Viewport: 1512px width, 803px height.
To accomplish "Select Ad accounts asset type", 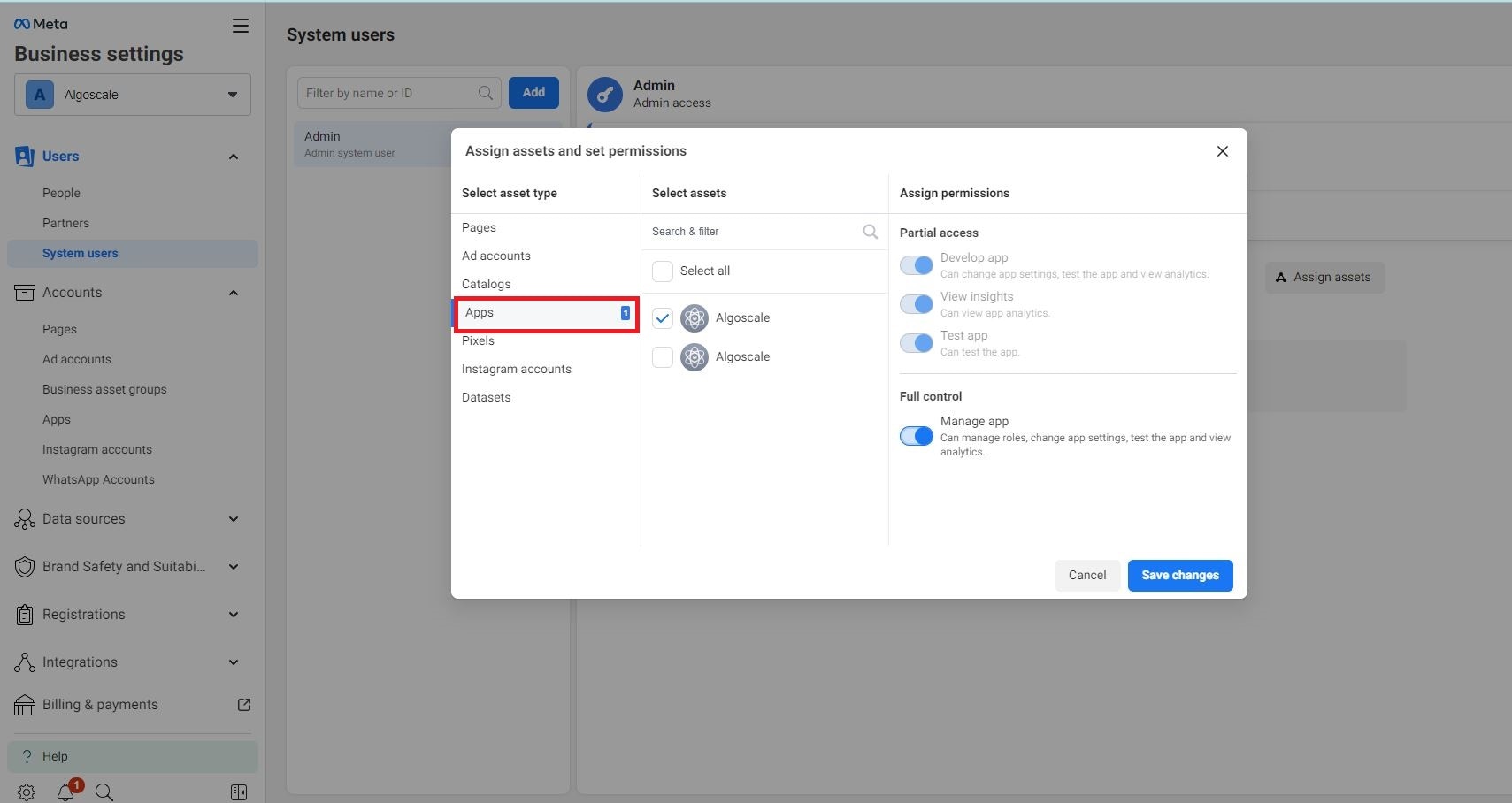I will [546, 256].
